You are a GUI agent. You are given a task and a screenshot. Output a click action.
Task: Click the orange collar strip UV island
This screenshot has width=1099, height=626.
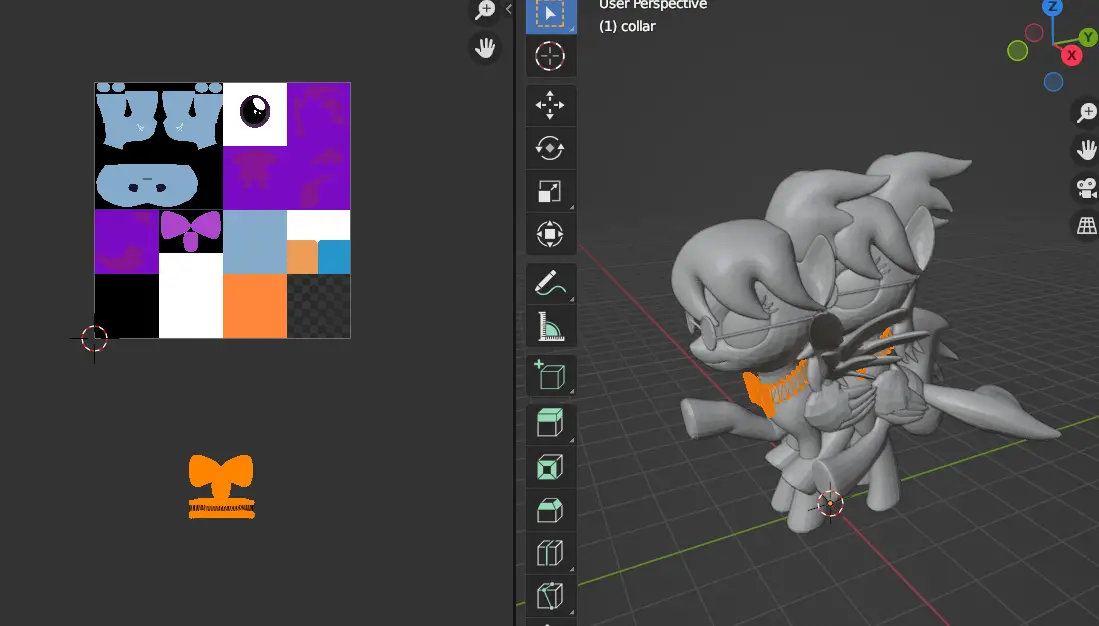coord(221,510)
